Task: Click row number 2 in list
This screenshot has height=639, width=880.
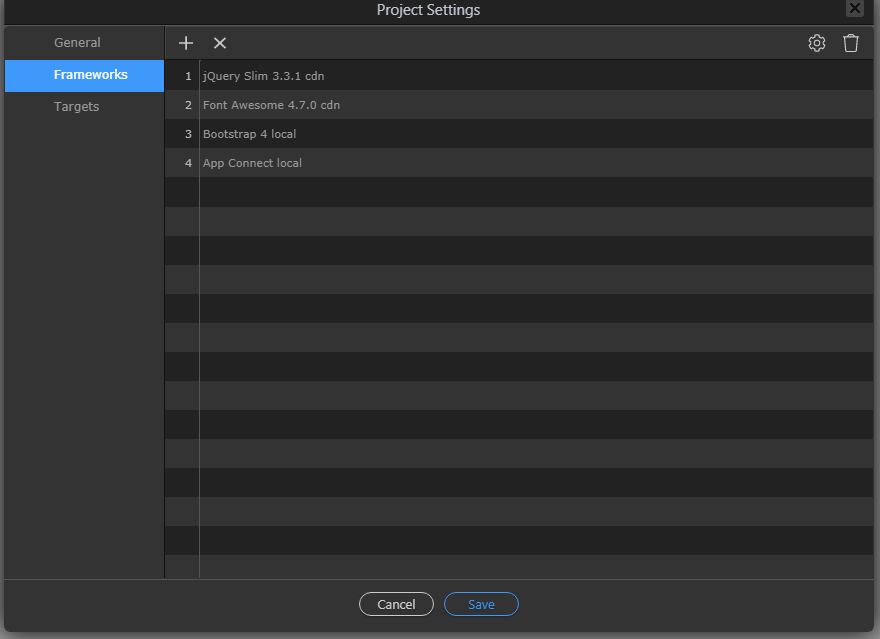Action: point(188,105)
